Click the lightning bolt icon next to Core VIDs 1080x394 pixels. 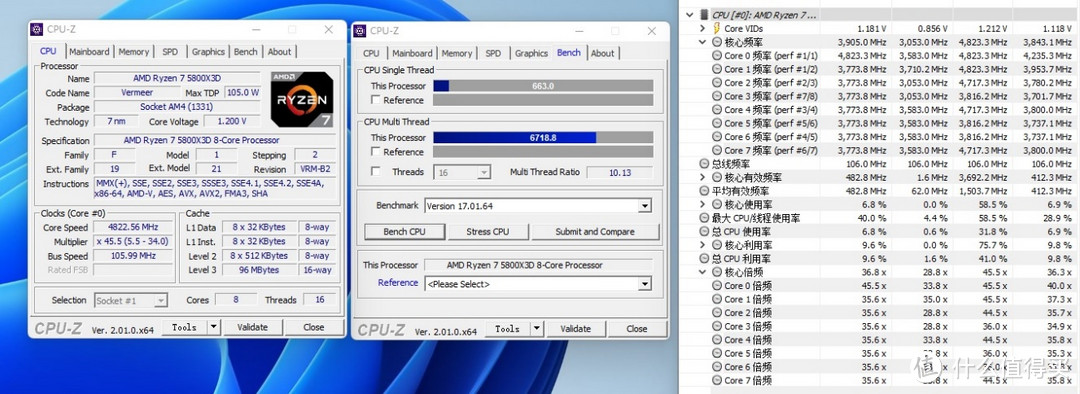(x=716, y=28)
